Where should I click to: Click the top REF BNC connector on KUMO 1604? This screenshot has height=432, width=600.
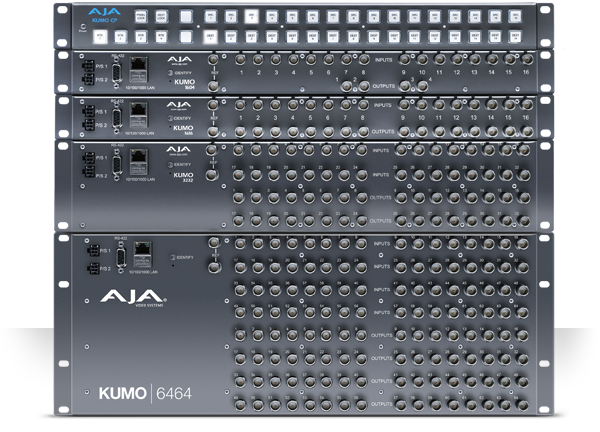coord(213,60)
